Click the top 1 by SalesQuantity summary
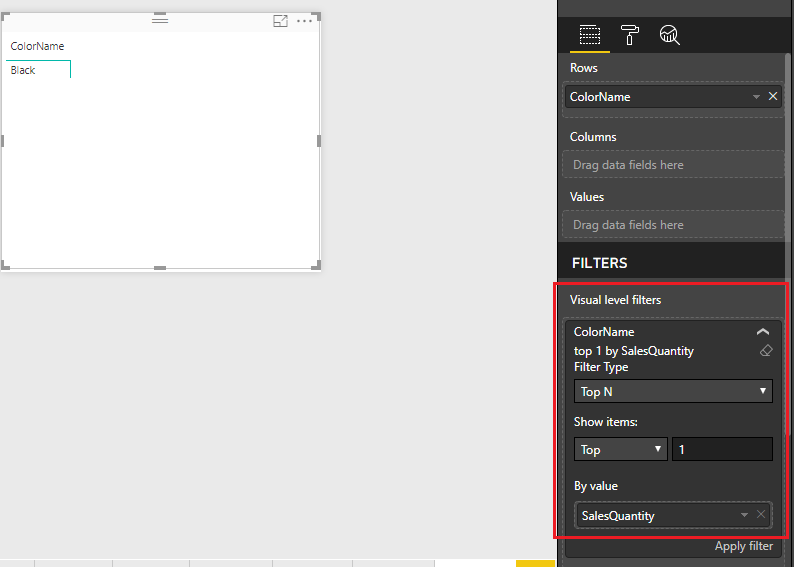The width and height of the screenshot is (794, 570). coord(633,351)
